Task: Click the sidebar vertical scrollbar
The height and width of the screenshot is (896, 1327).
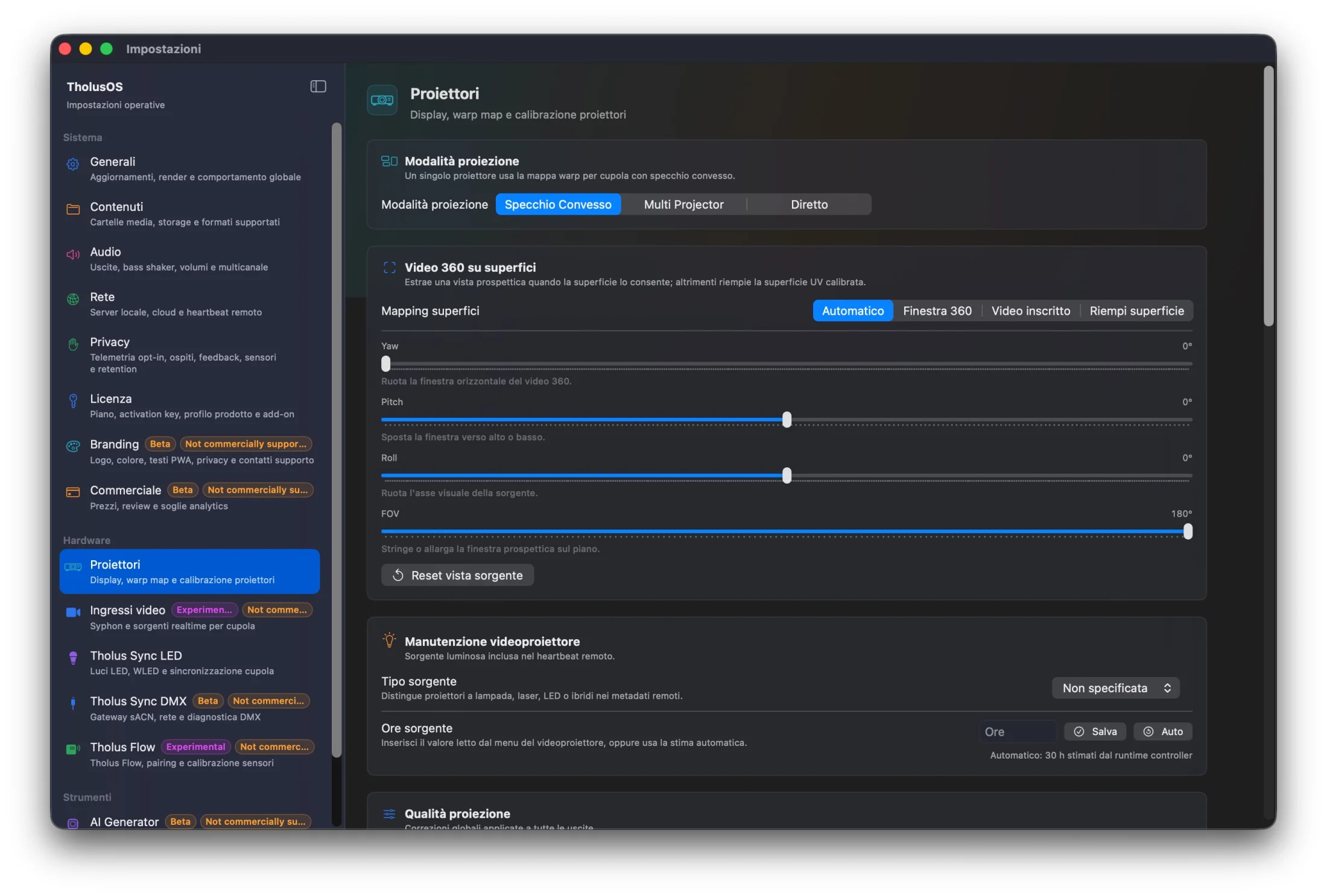Action: 336,440
